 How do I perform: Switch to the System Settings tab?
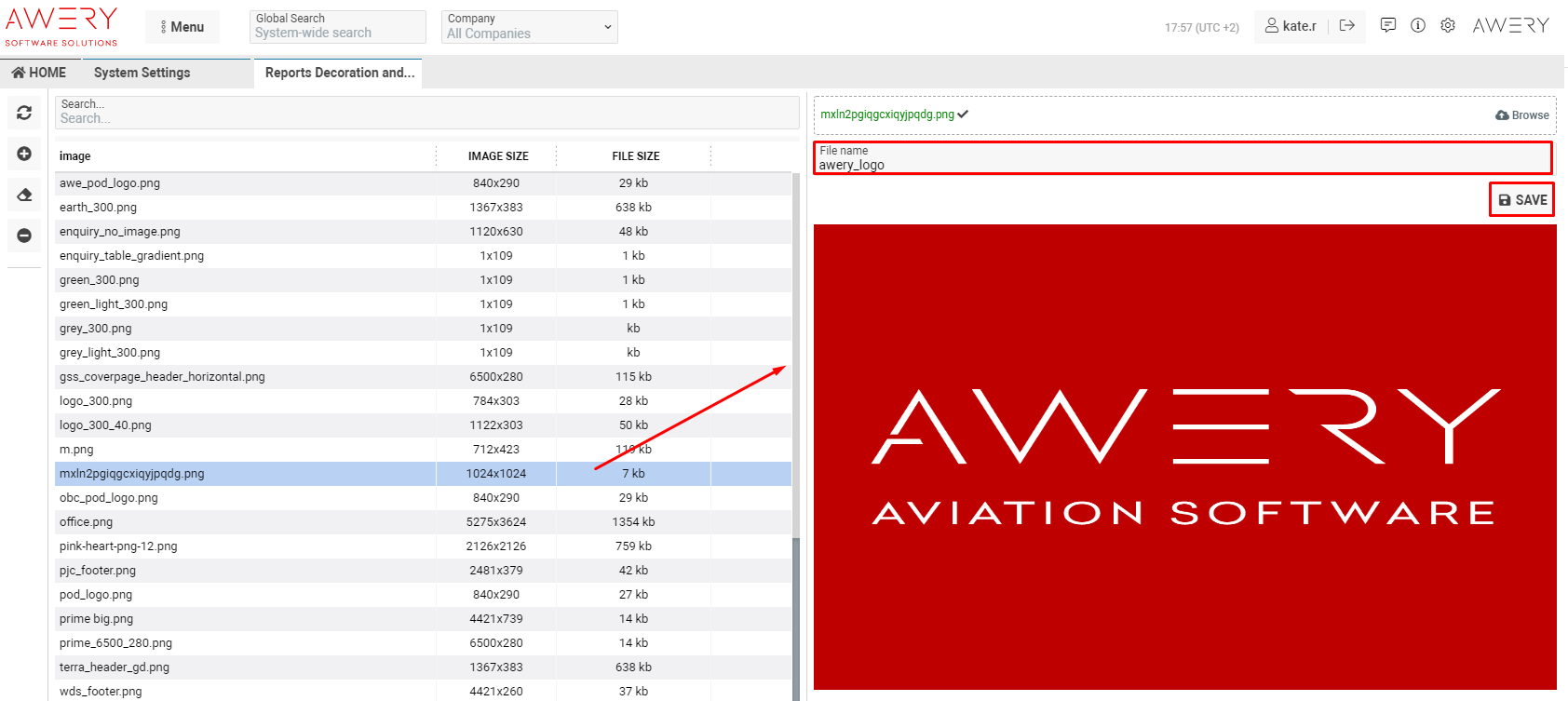142,73
